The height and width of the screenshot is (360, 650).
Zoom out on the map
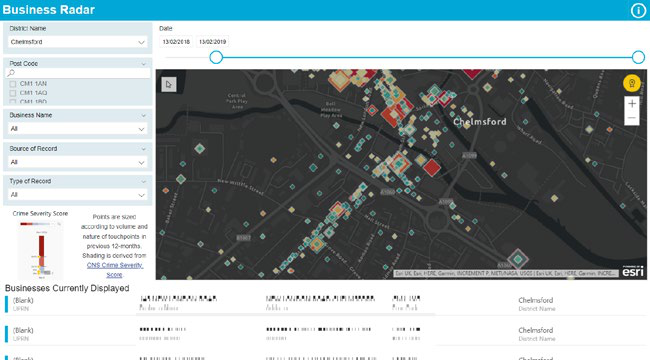click(x=632, y=118)
